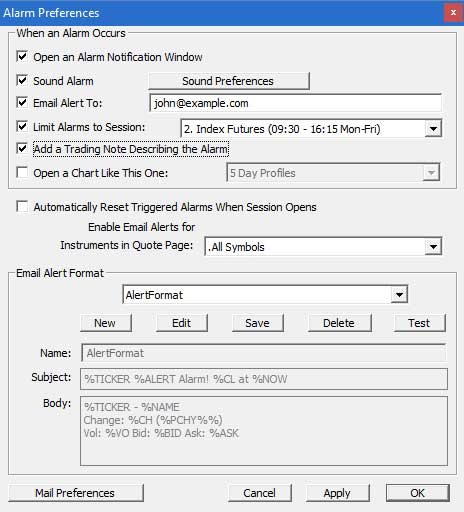This screenshot has height=512, width=464.
Task: Open Mail Preferences
Action: (76, 493)
